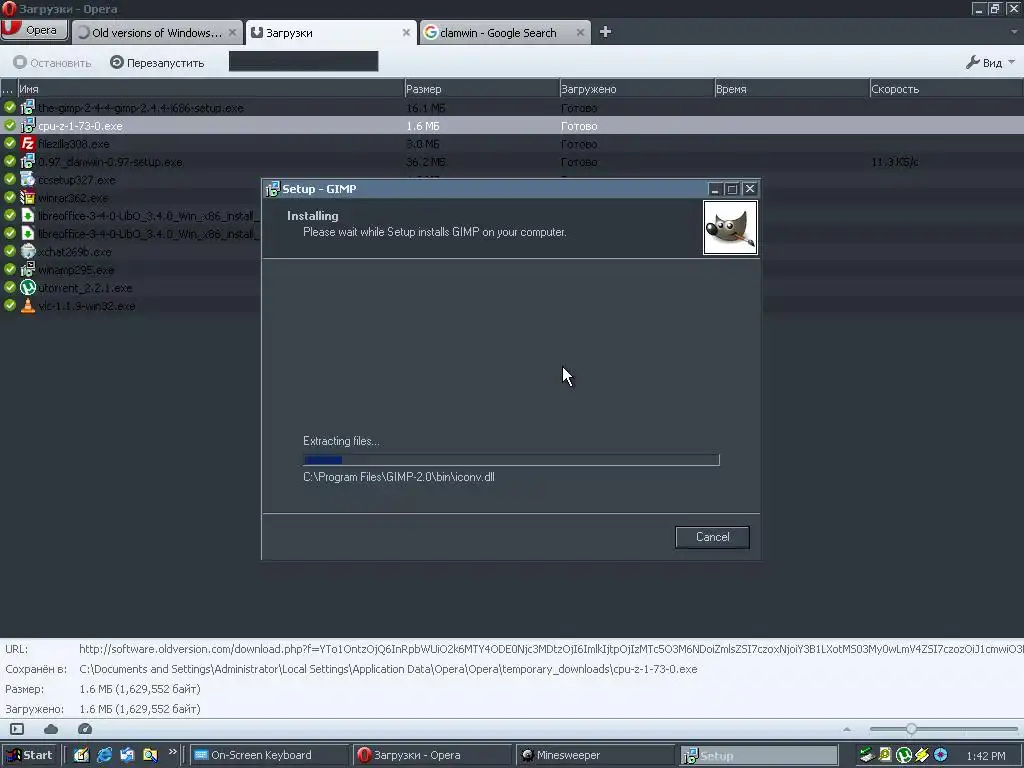Click the Start button
The height and width of the screenshot is (768, 1024).
click(30, 755)
